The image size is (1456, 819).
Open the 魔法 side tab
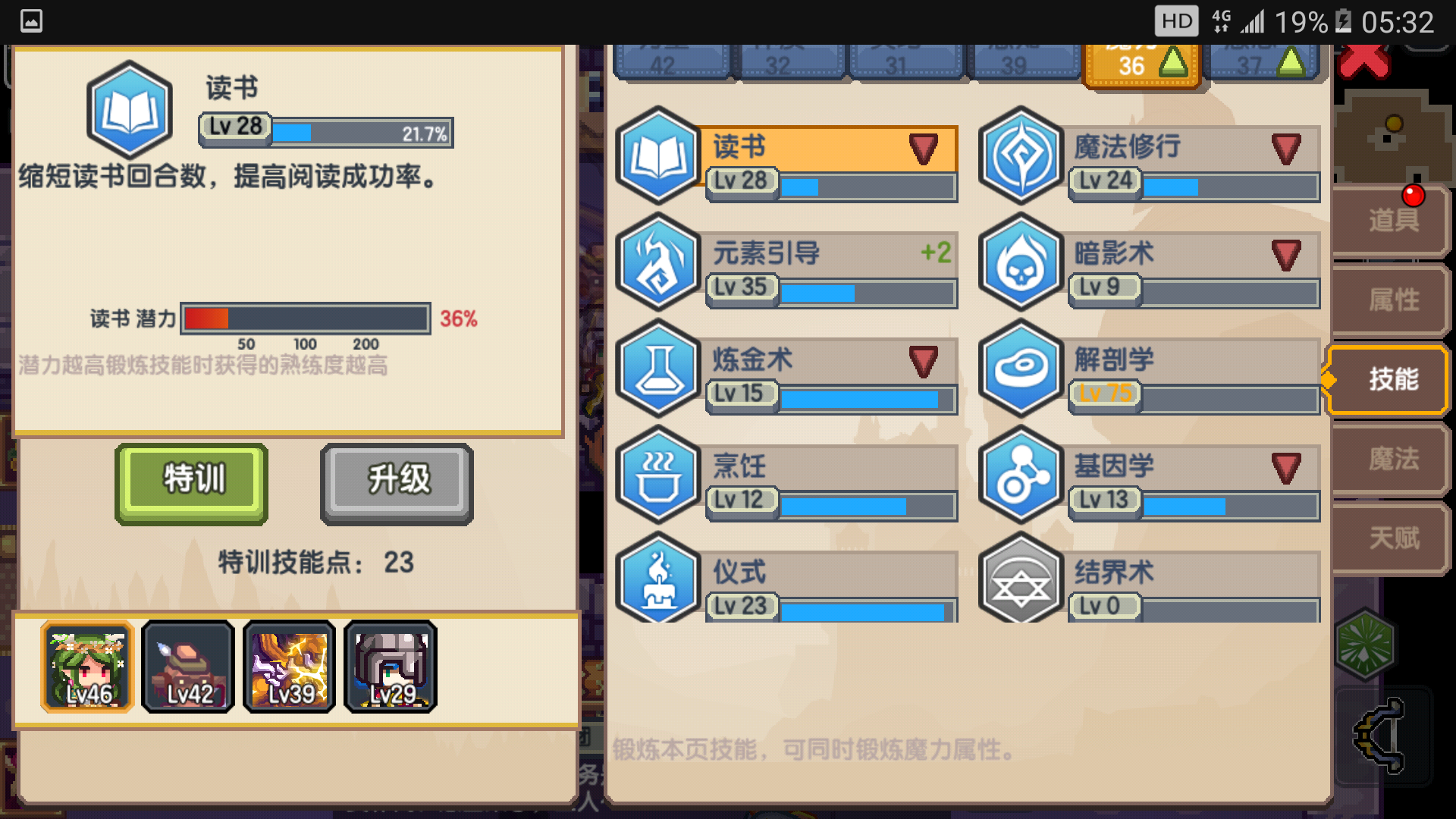click(x=1392, y=459)
